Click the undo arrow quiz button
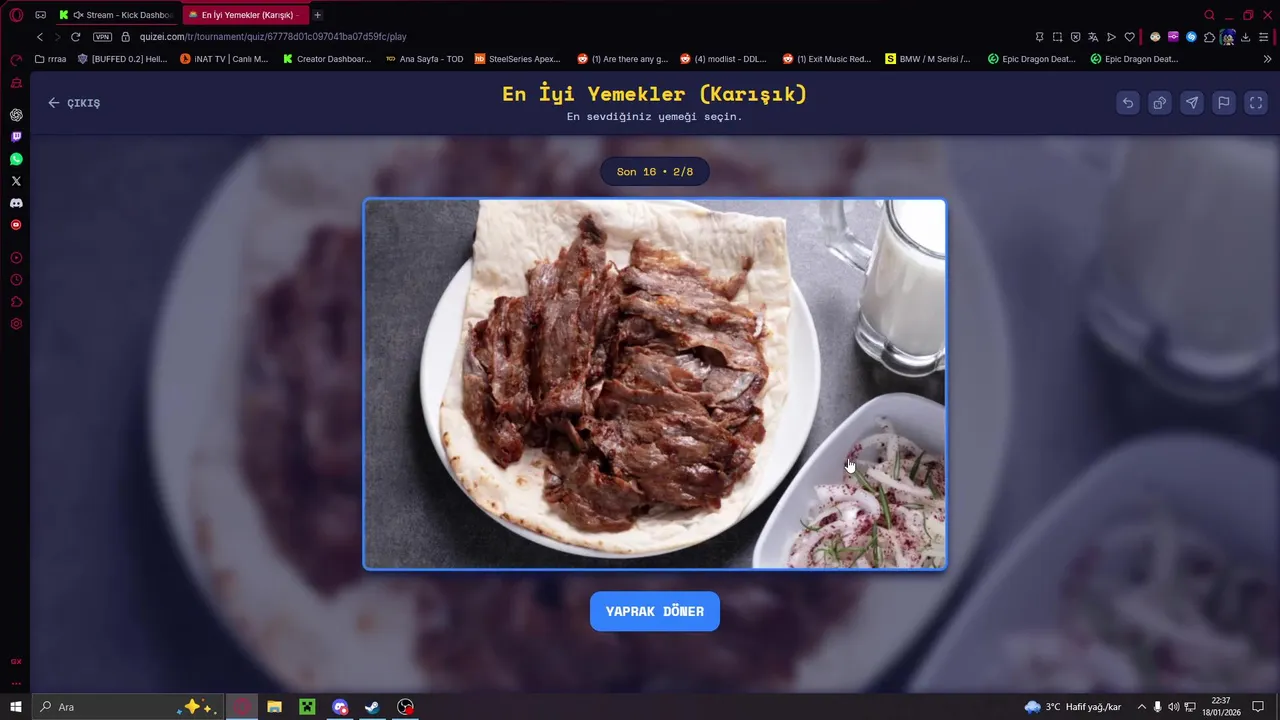 tap(1128, 103)
